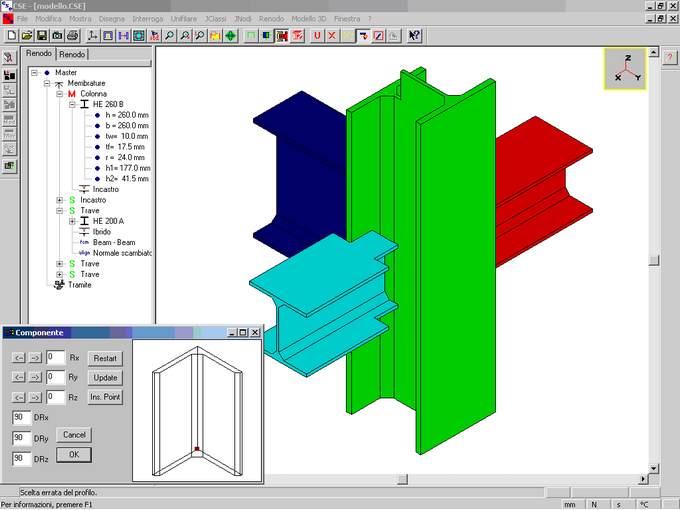Click the Cancel button in Componente

click(74, 435)
